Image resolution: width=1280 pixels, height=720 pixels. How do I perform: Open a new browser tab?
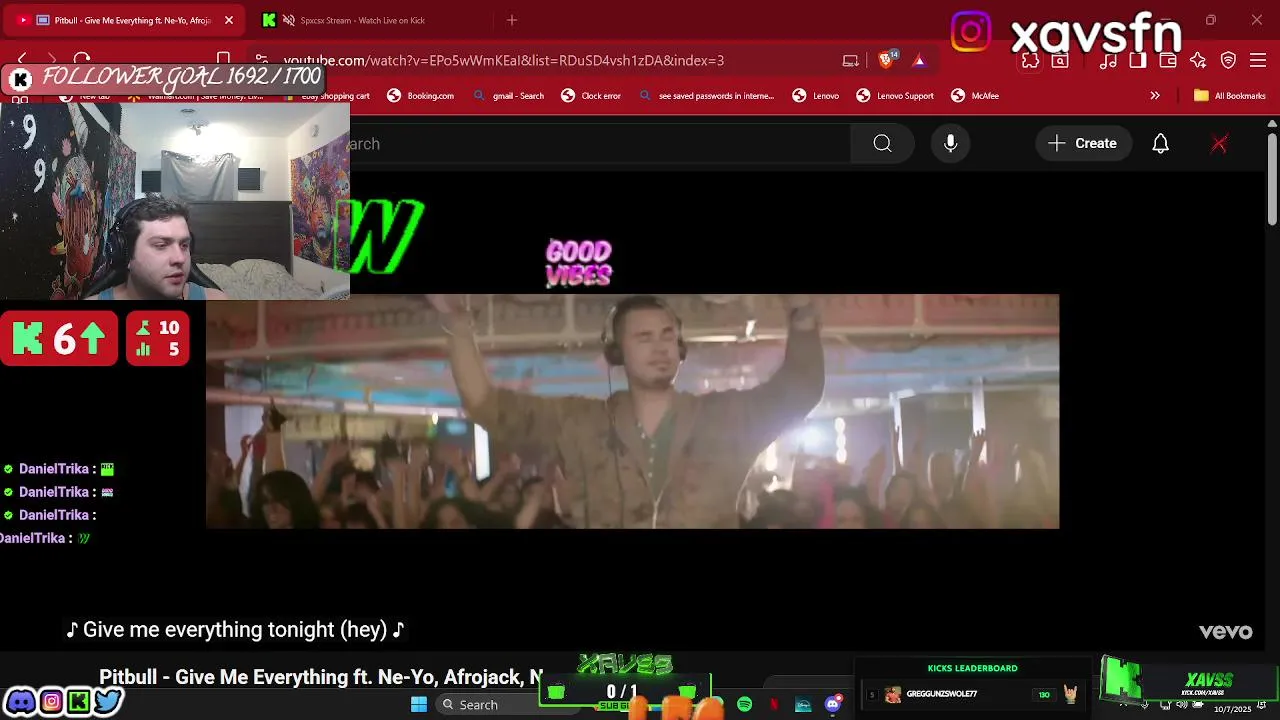512,20
